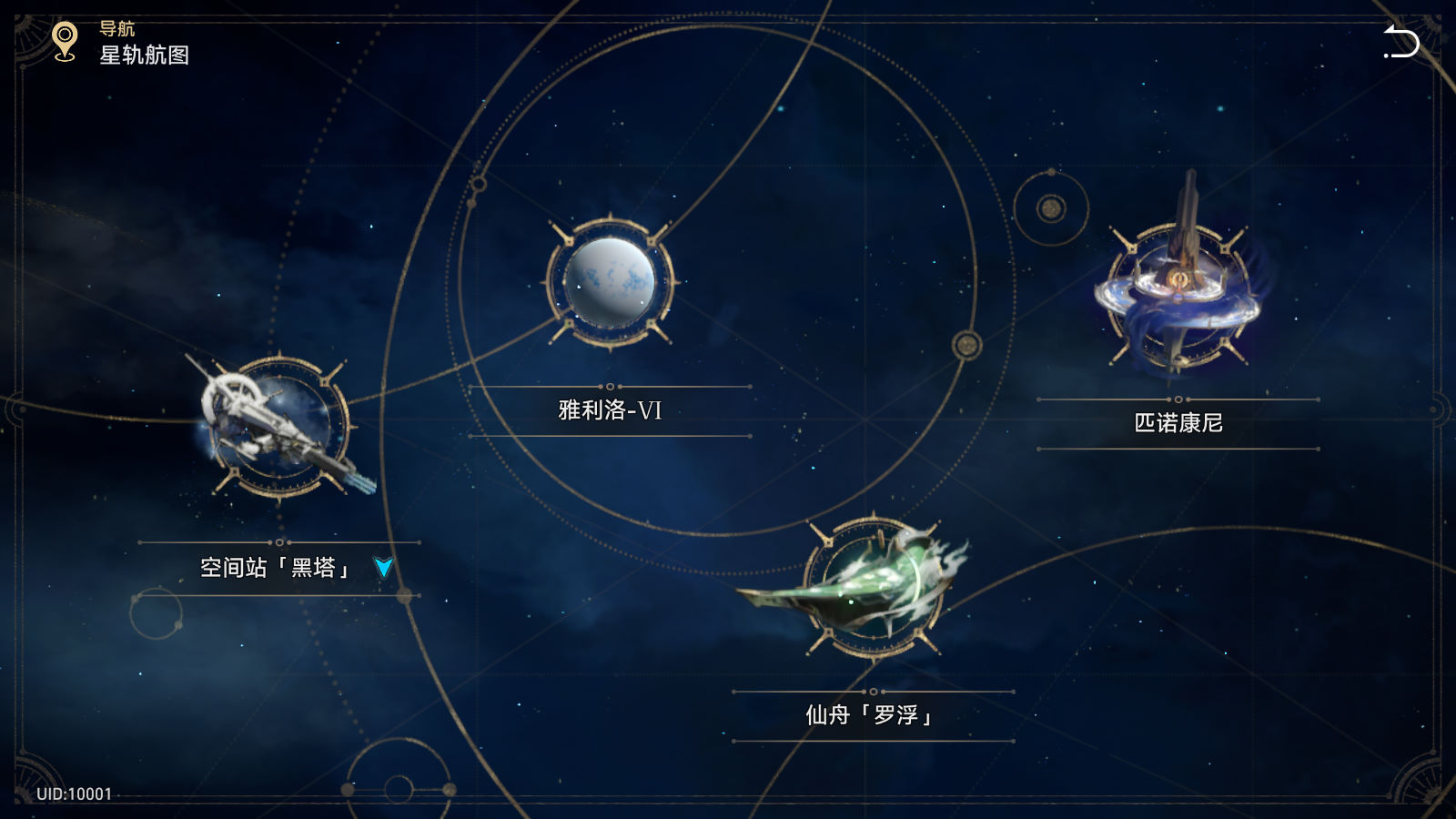Click the orbit ring node at bottom center
This screenshot has height=819, width=1456.
tap(399, 788)
